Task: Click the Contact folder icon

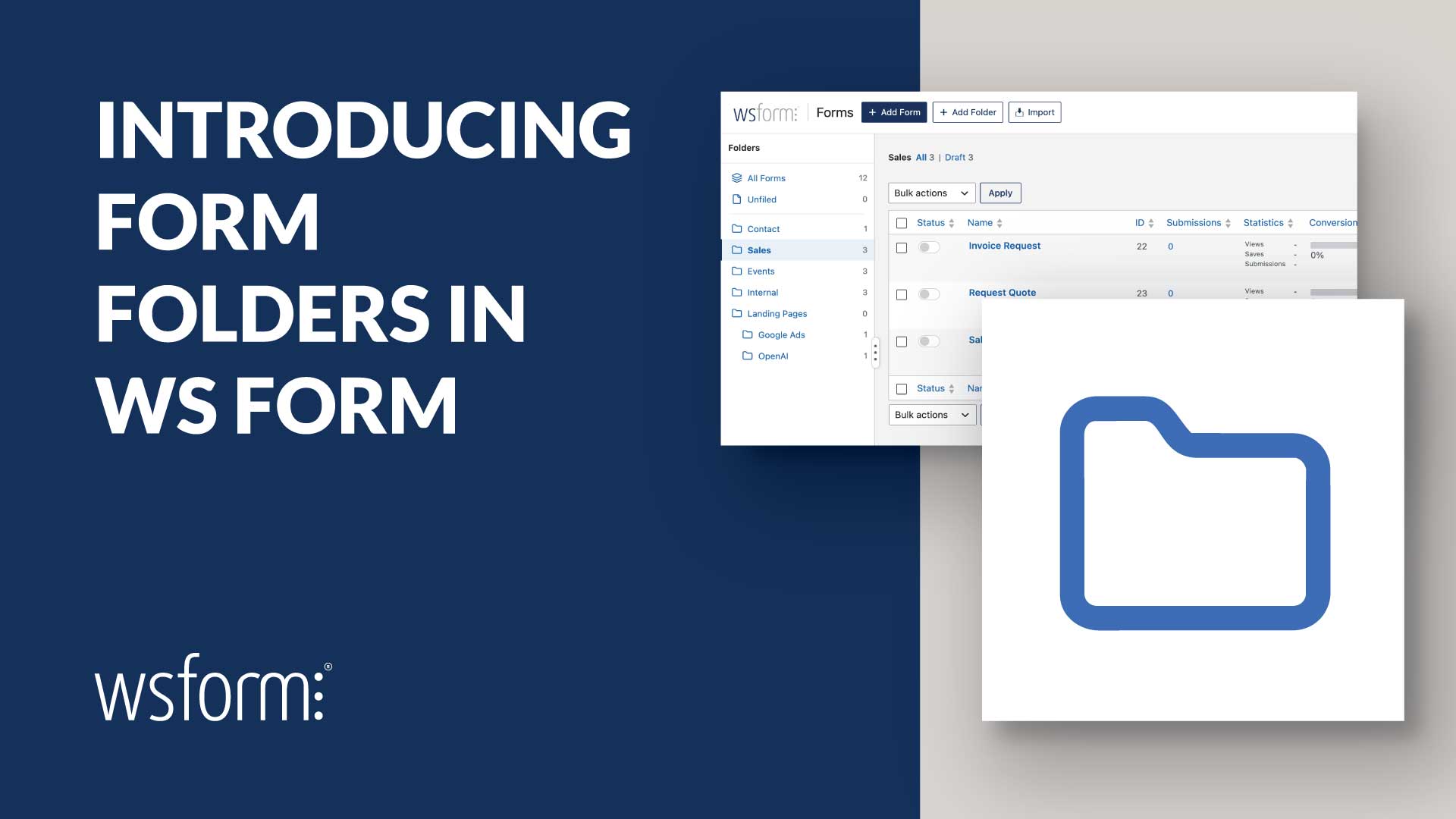Action: [x=736, y=229]
